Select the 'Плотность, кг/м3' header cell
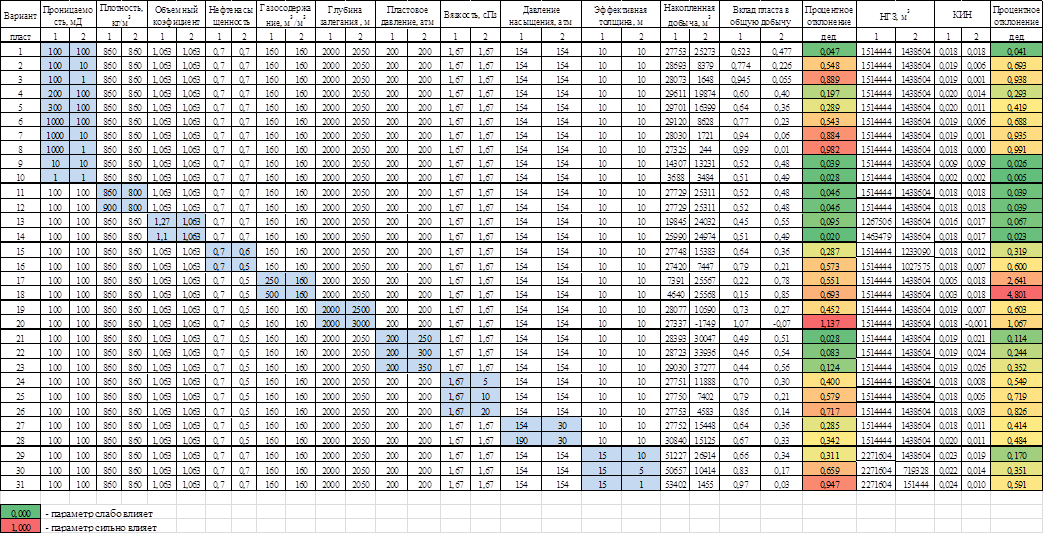The width and height of the screenshot is (1044, 534). [121, 15]
